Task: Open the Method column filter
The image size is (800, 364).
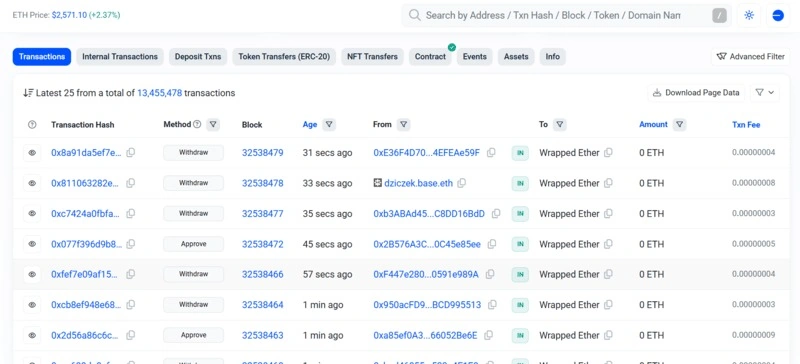Action: click(x=213, y=125)
